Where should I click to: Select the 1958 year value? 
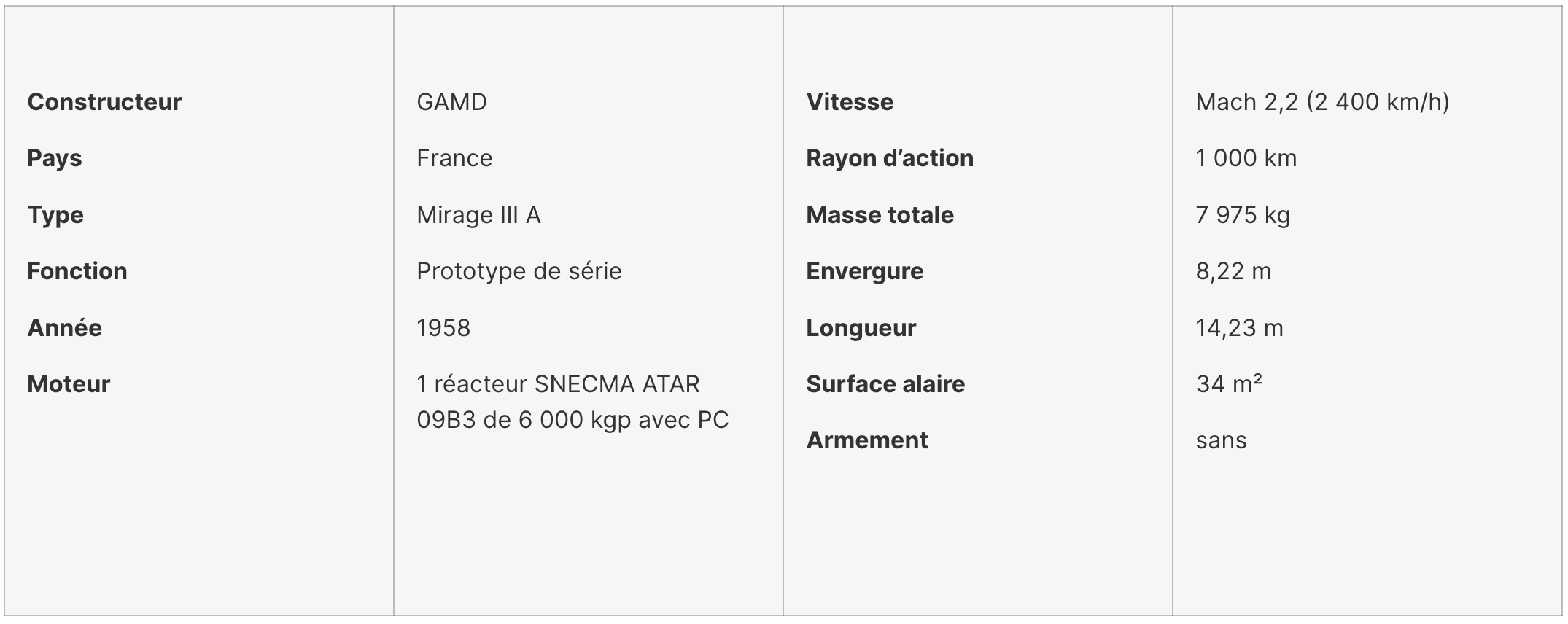[443, 328]
